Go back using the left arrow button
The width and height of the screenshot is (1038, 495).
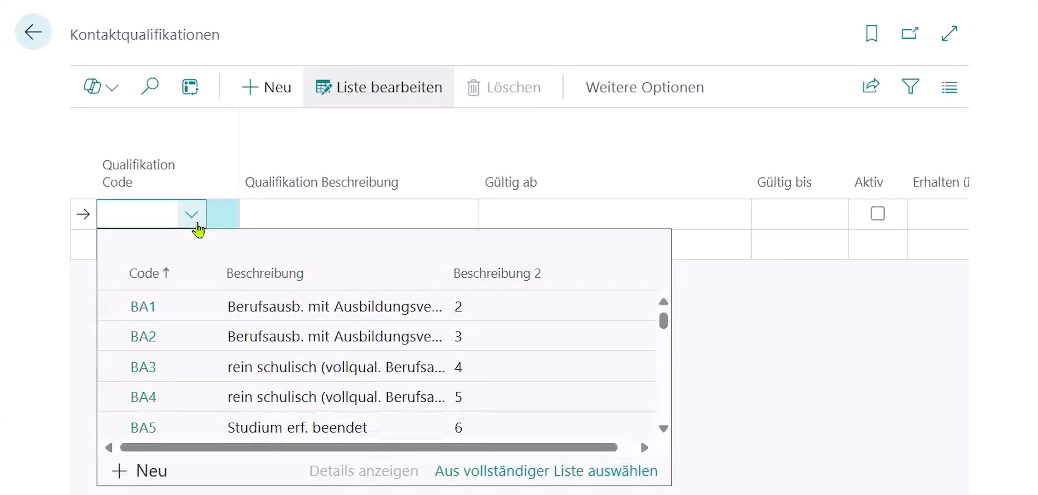[33, 32]
